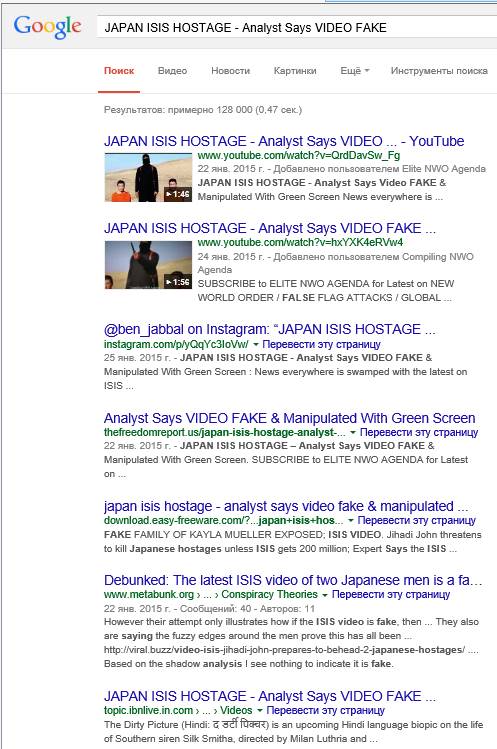Translate the easy-freeware result page

(x=416, y=520)
